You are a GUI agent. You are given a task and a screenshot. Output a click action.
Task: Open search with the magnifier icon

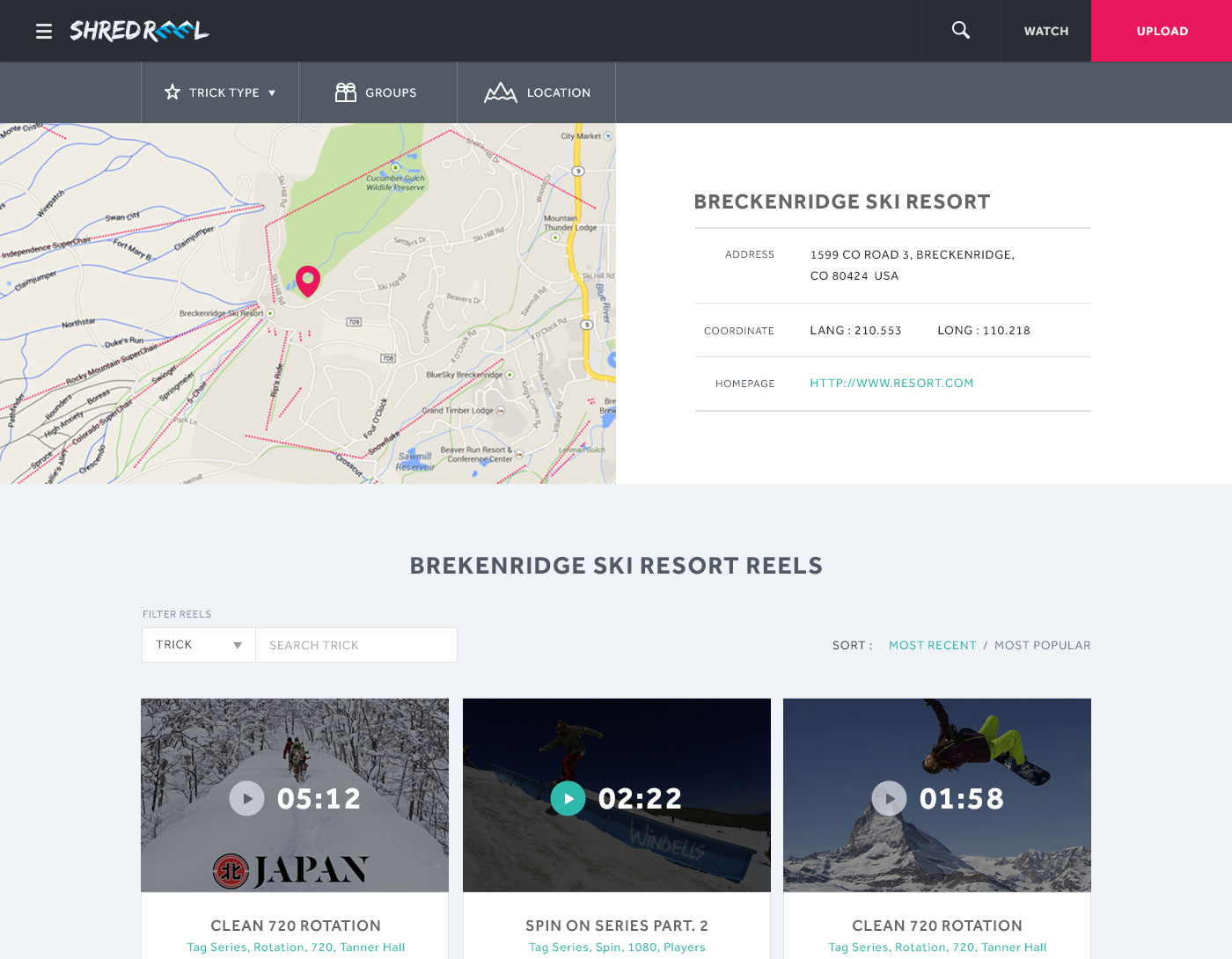pyautogui.click(x=961, y=31)
